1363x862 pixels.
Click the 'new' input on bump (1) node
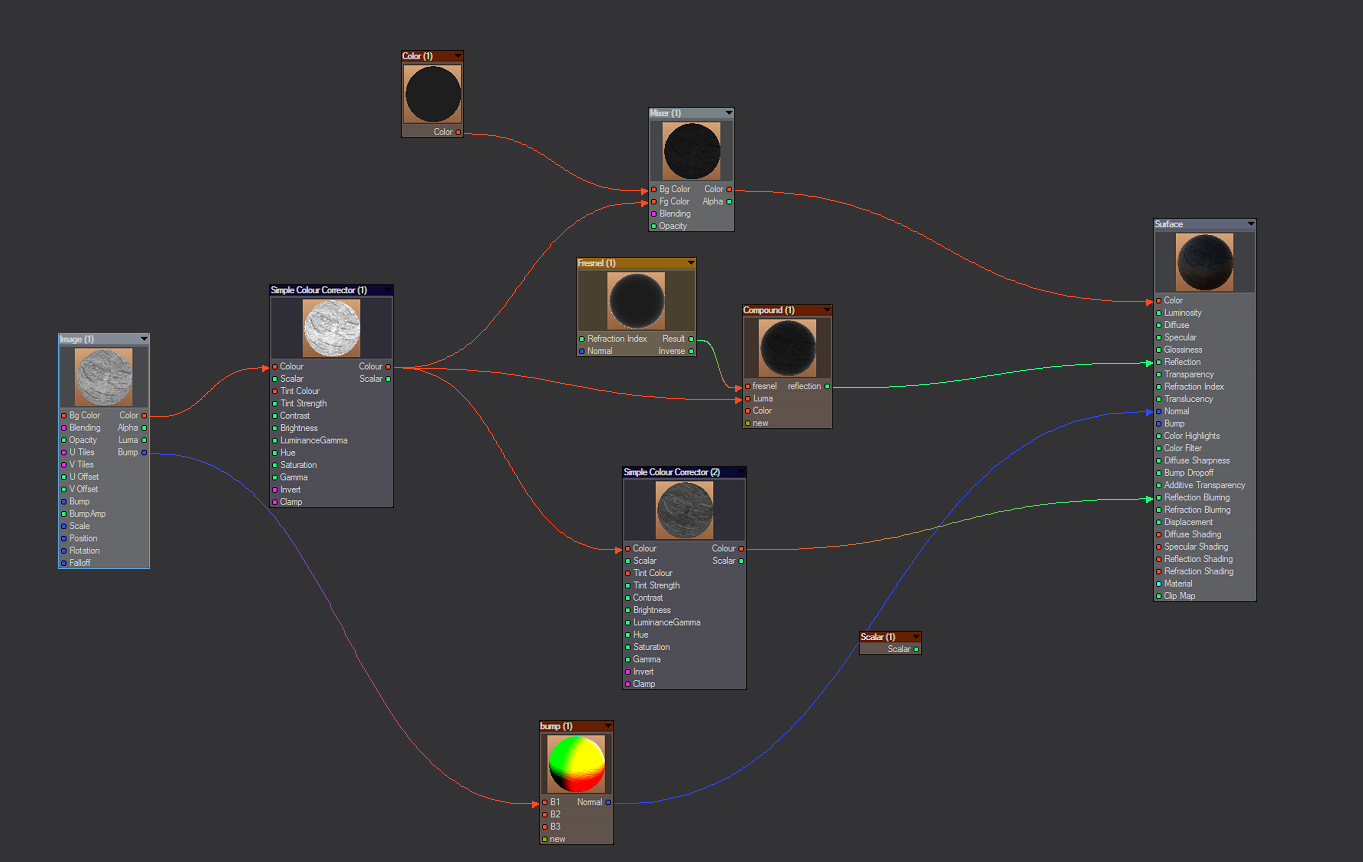tap(545, 839)
